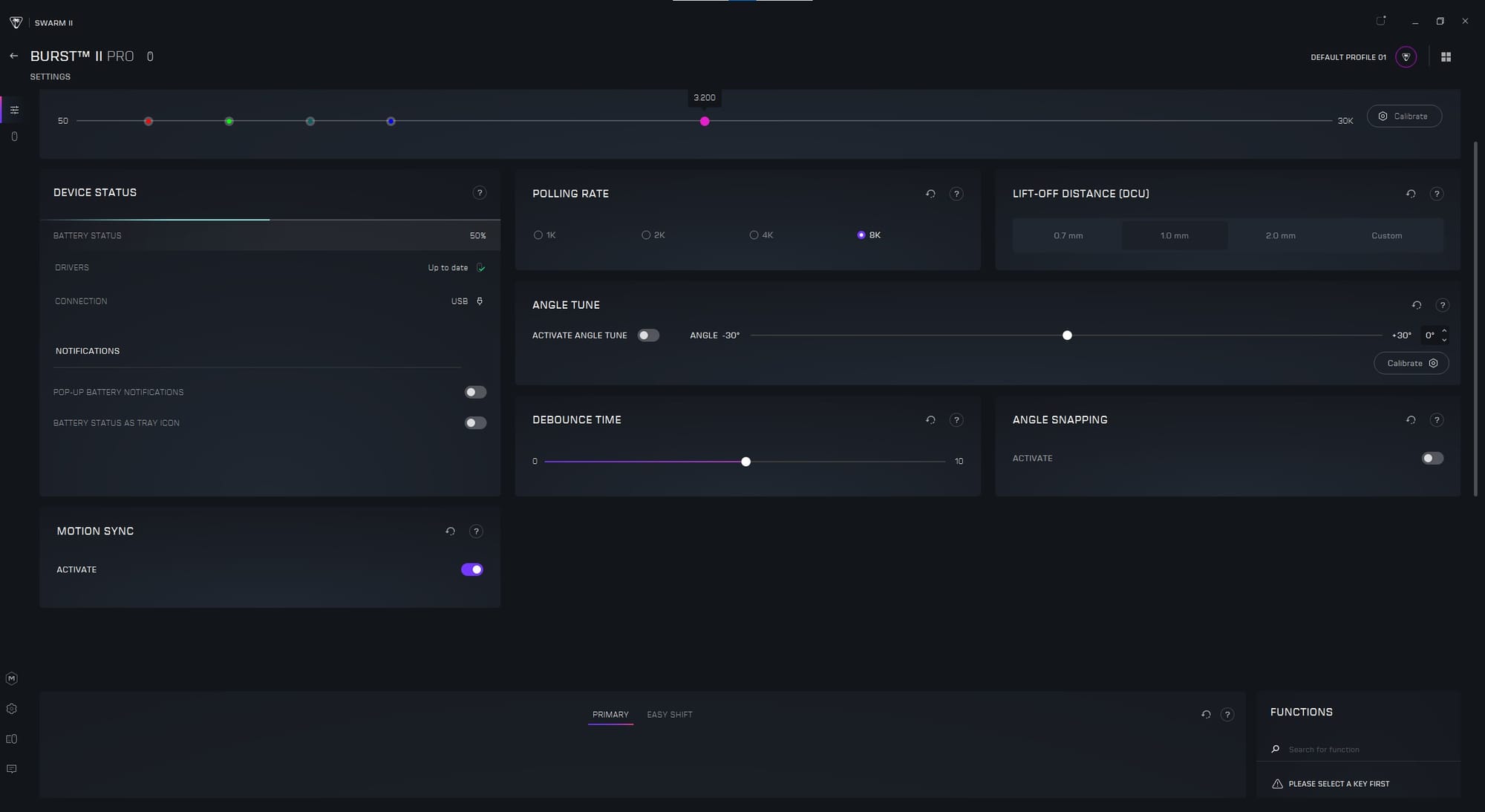Disable Motion Sync activate toggle
1485x812 pixels.
pyautogui.click(x=471, y=569)
